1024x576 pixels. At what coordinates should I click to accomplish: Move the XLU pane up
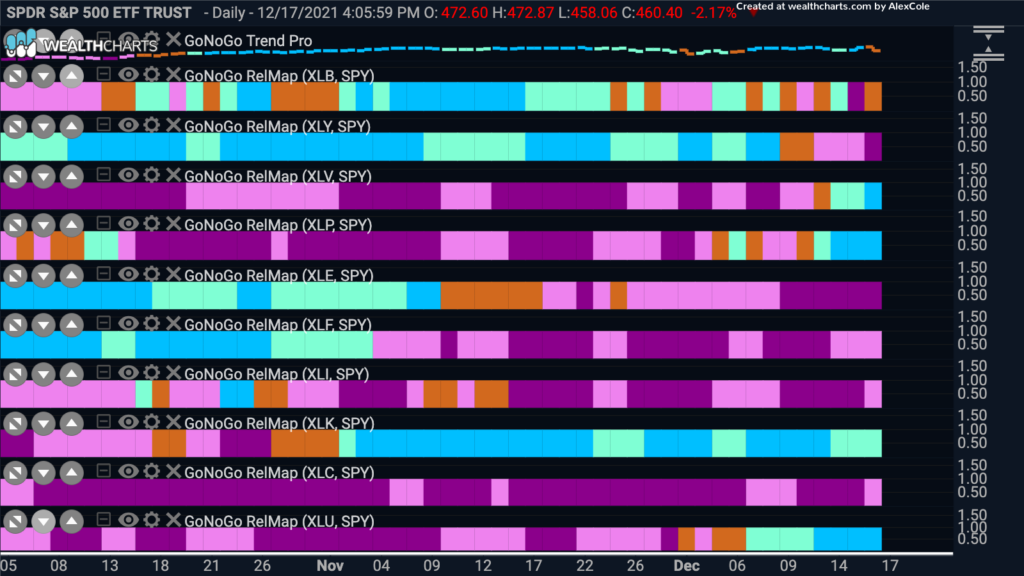point(71,521)
